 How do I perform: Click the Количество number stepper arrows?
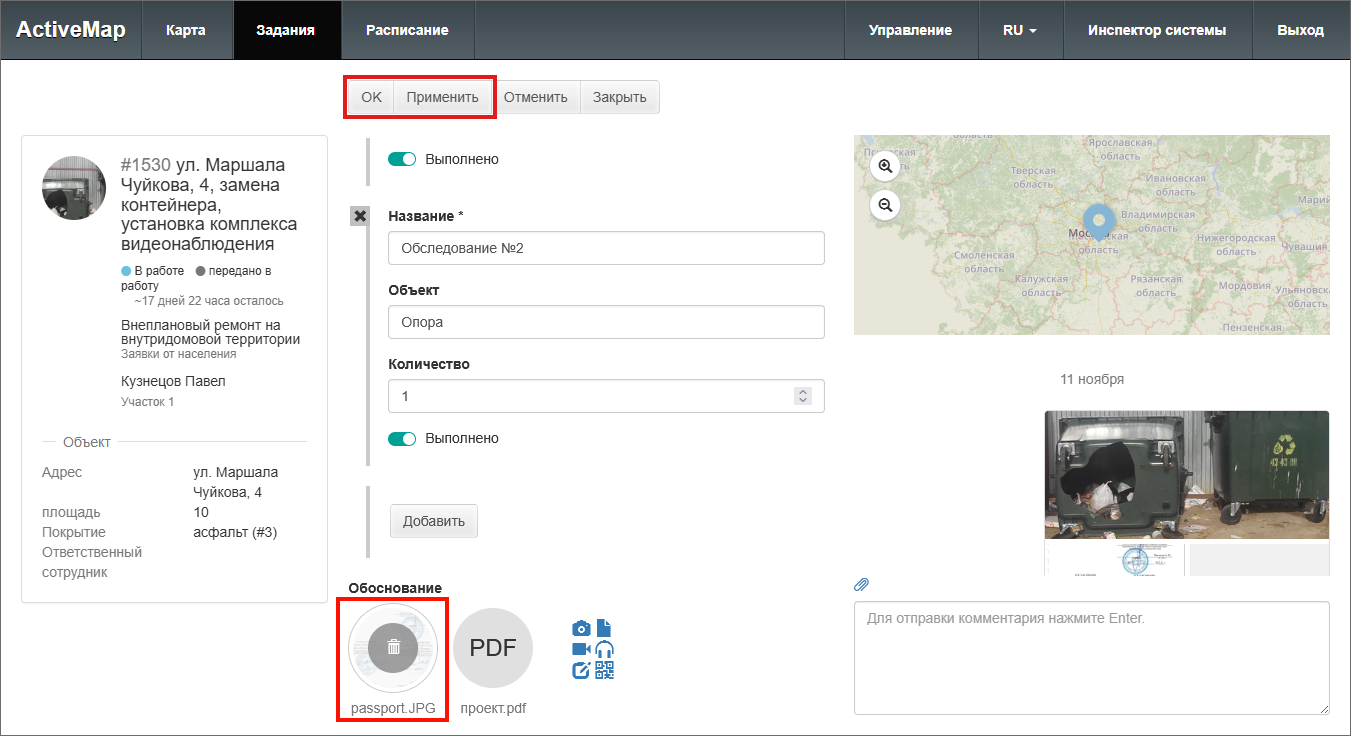[802, 396]
